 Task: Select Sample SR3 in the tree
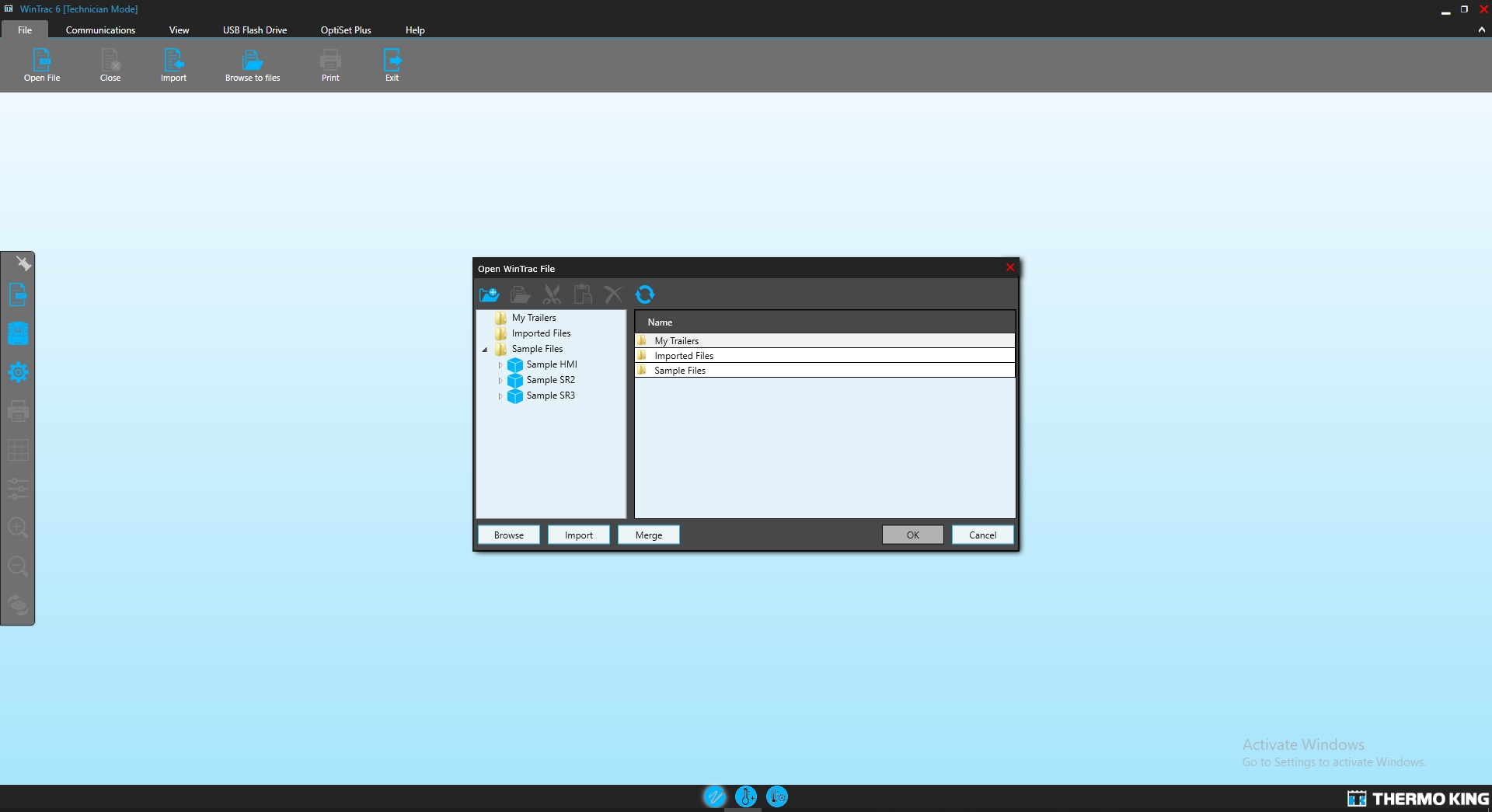tap(551, 396)
